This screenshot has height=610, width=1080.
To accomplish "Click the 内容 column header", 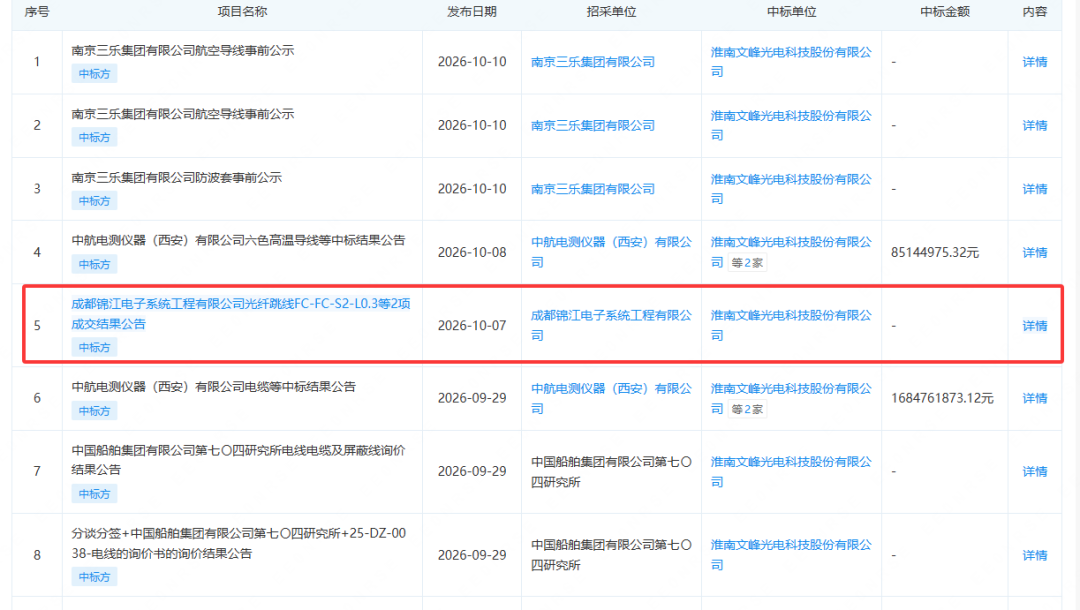I will [x=1035, y=12].
